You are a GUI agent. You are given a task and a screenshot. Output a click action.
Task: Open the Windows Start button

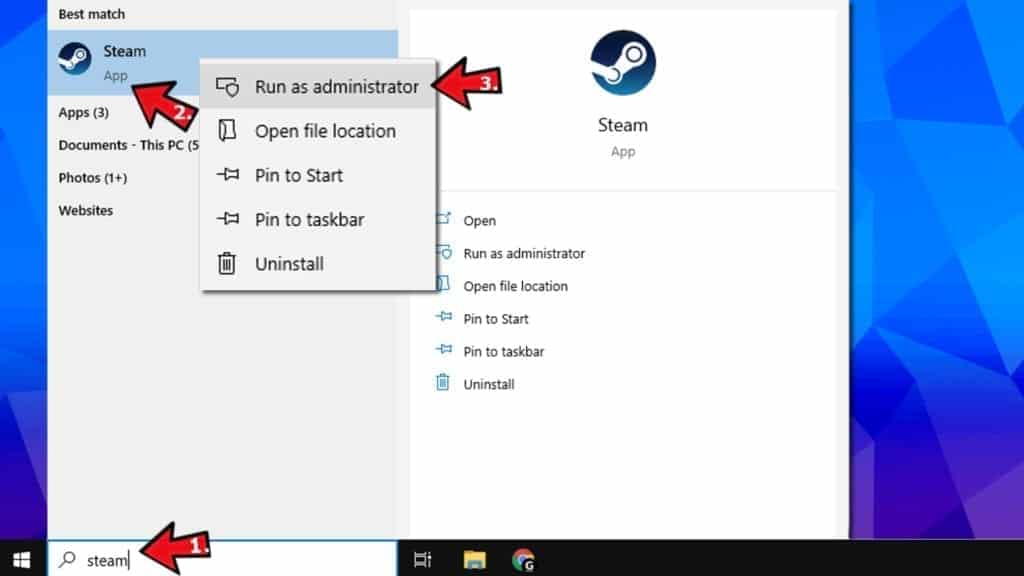[x=22, y=560]
